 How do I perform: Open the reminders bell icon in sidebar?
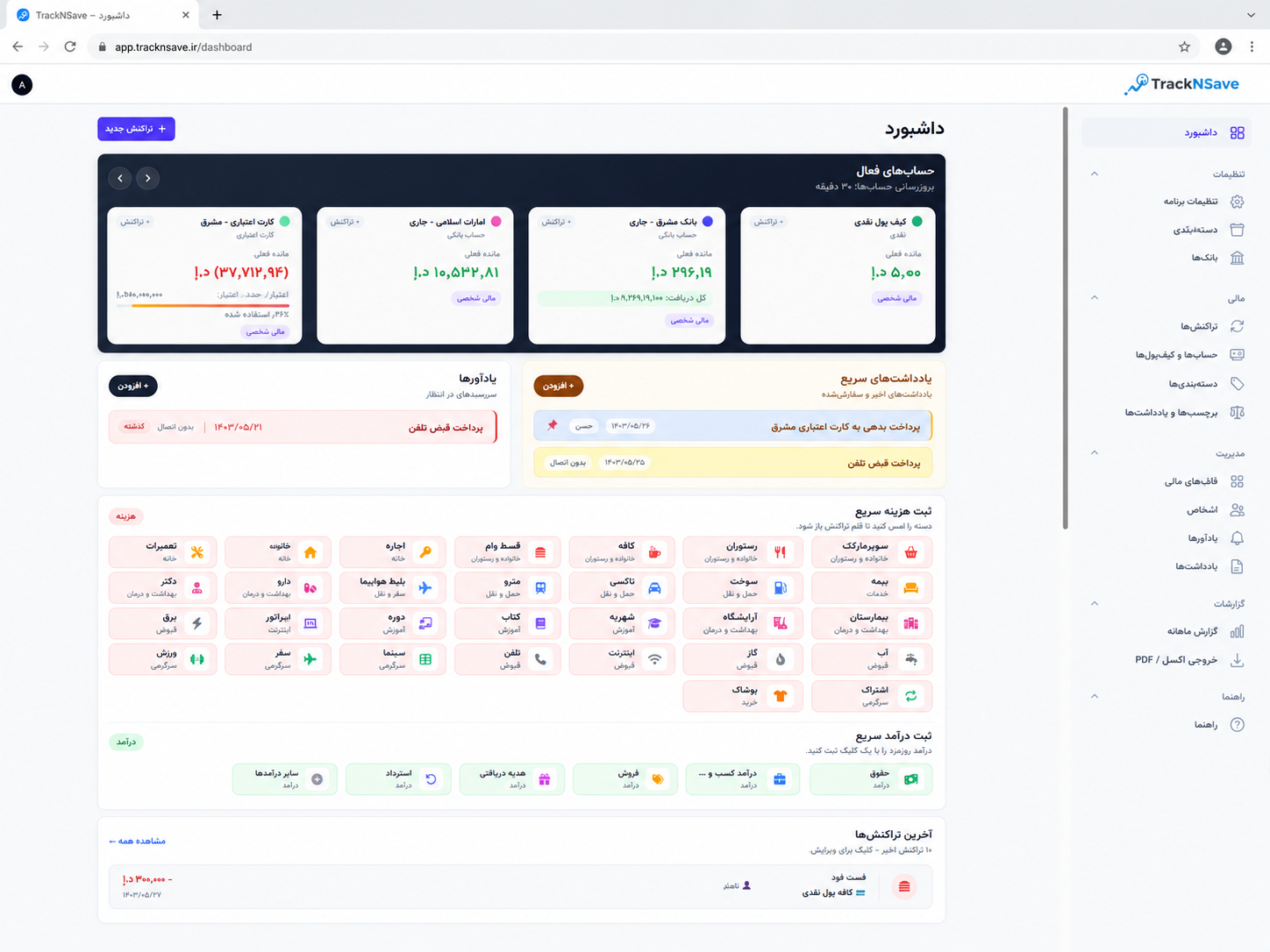[1237, 537]
